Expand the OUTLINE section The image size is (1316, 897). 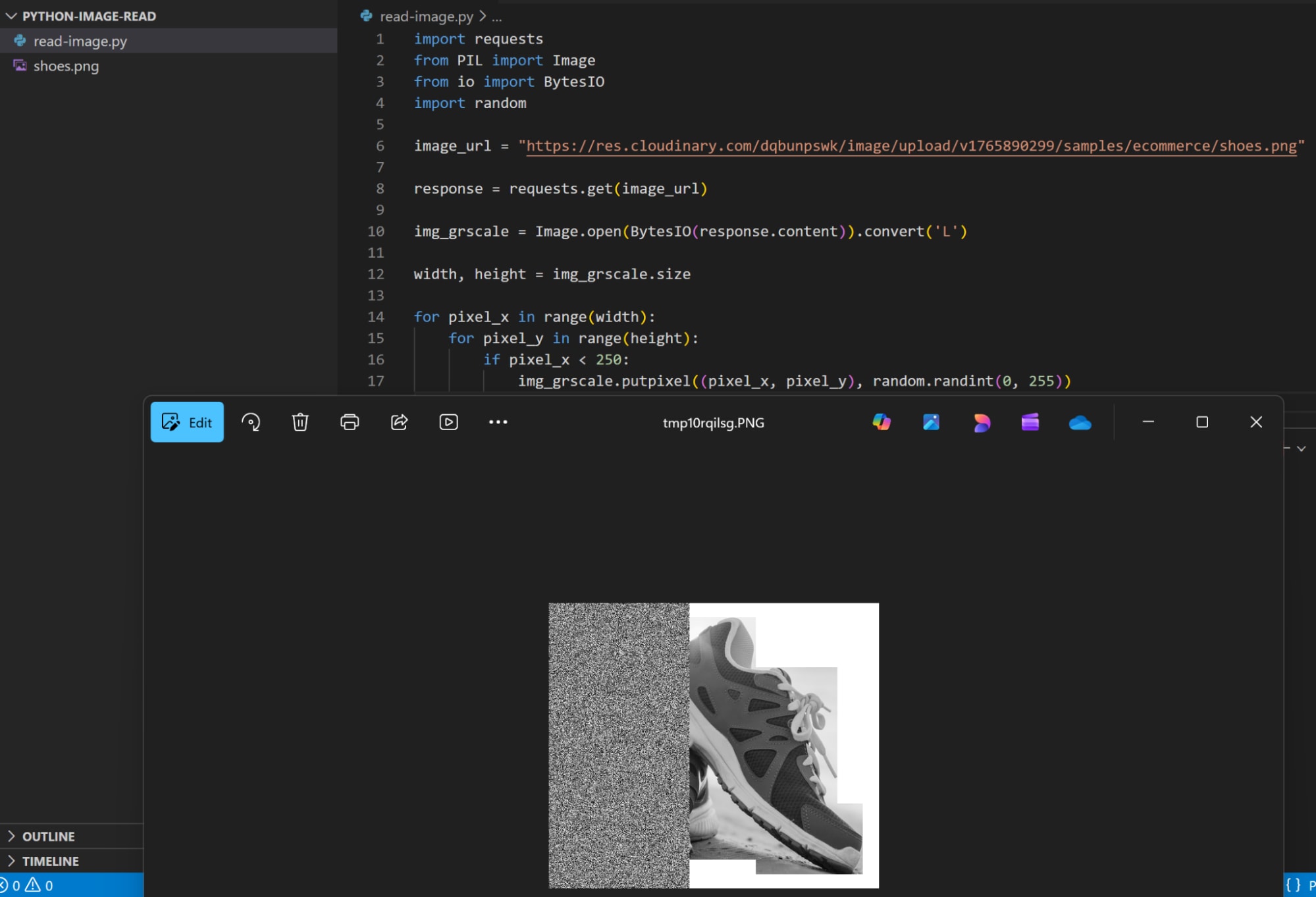pos(49,836)
